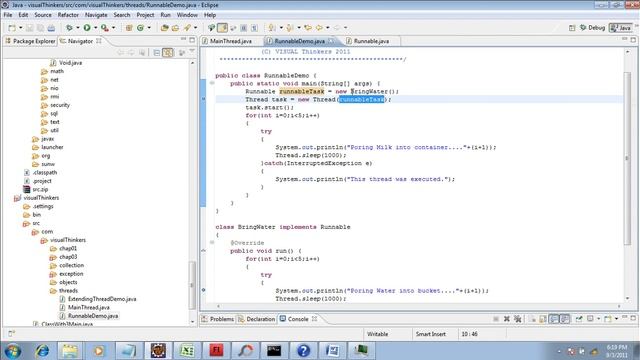Image resolution: width=640 pixels, height=360 pixels.
Task: Open the Navigate menu
Action: (x=96, y=15)
